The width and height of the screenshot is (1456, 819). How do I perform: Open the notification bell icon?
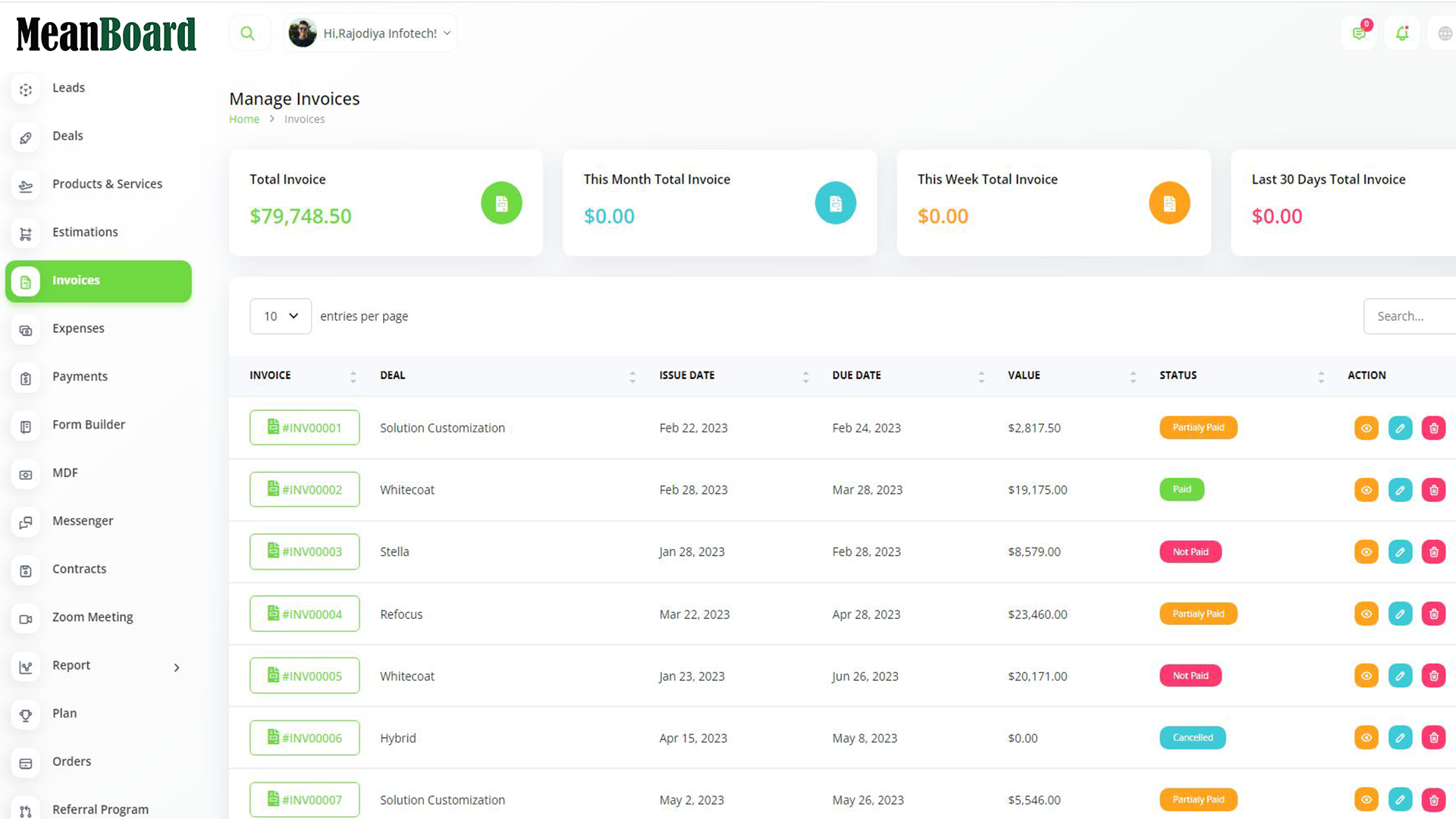click(x=1401, y=33)
